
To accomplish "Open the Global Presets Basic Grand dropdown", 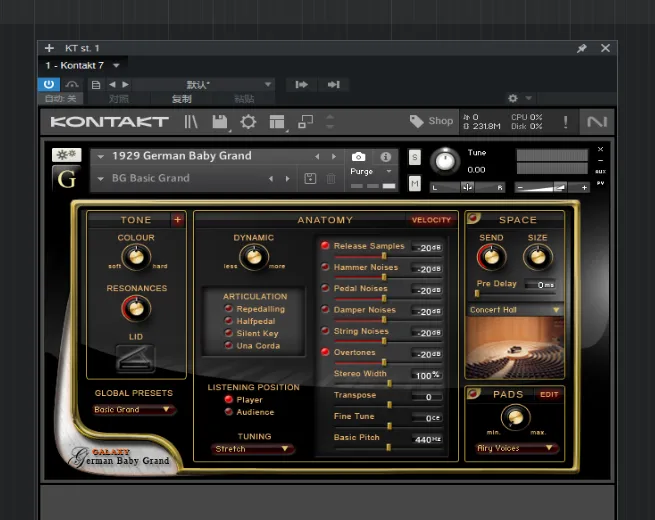I will click(133, 410).
